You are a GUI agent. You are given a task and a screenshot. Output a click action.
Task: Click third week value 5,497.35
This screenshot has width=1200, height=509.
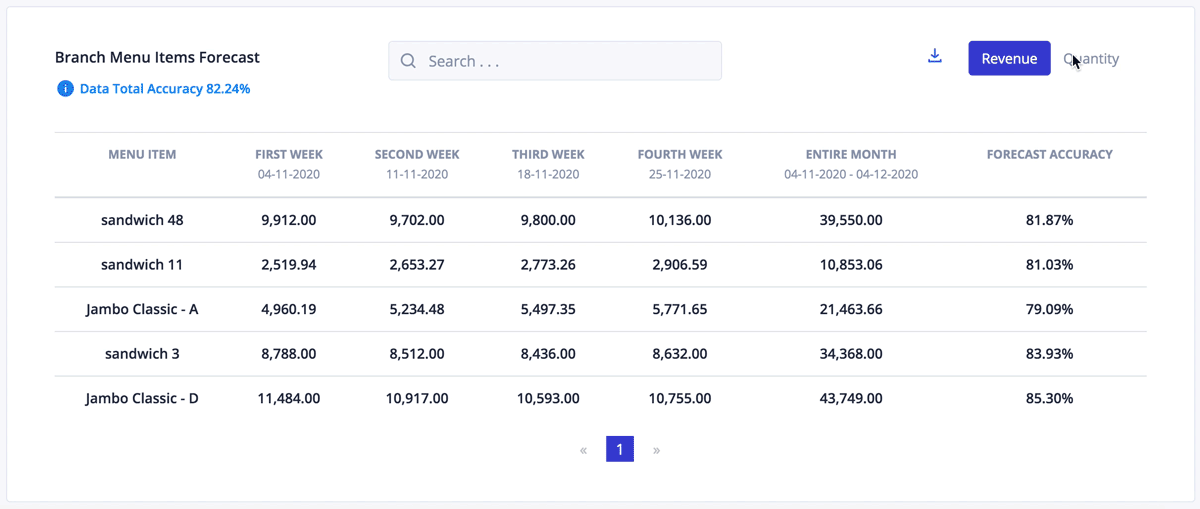(548, 309)
